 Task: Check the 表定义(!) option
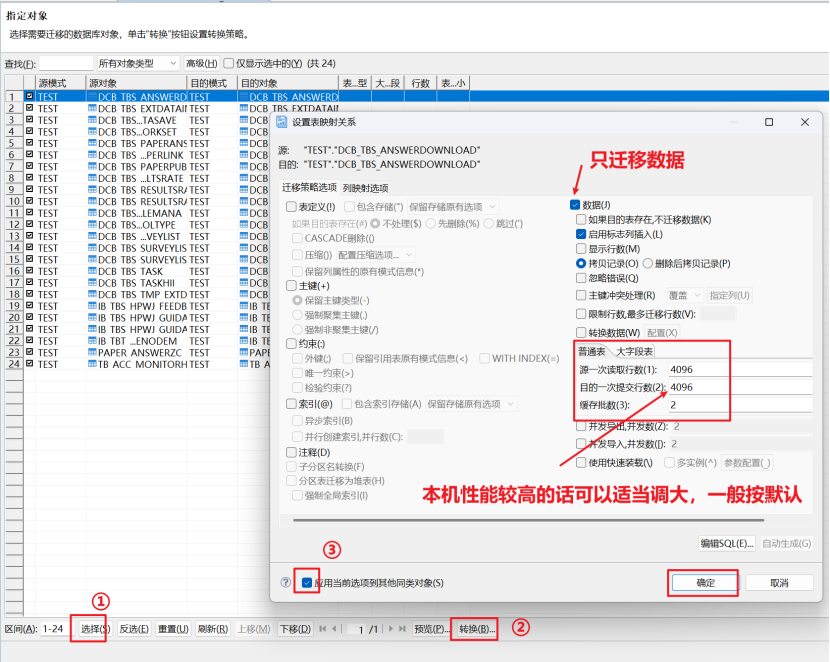pos(291,206)
